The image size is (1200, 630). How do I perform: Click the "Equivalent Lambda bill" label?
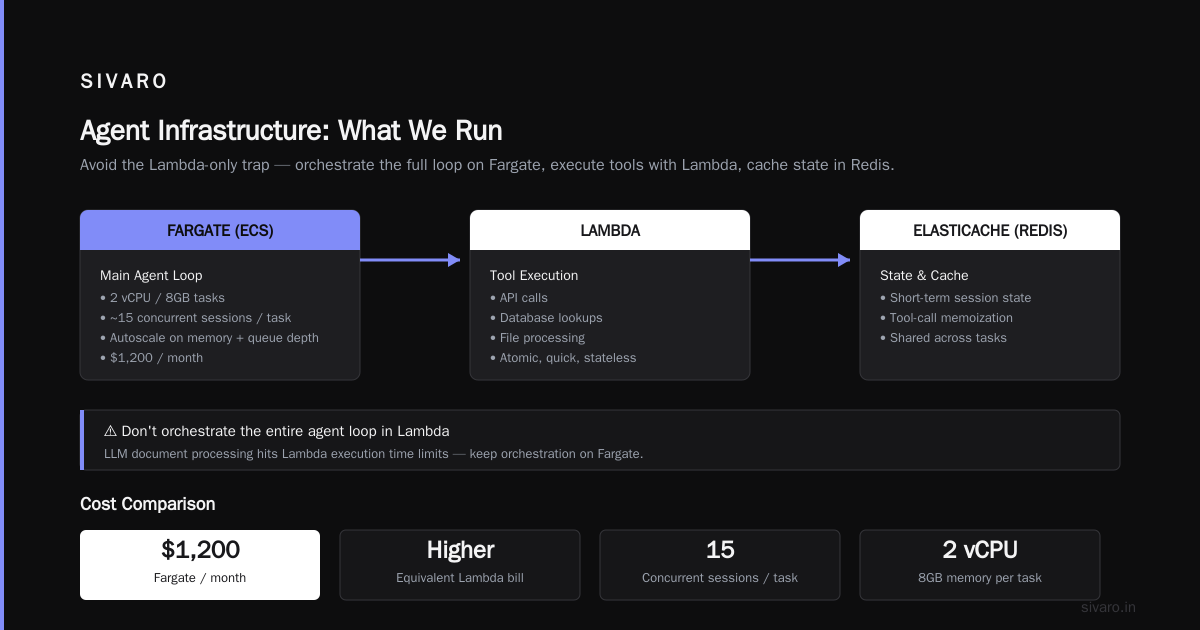click(460, 578)
